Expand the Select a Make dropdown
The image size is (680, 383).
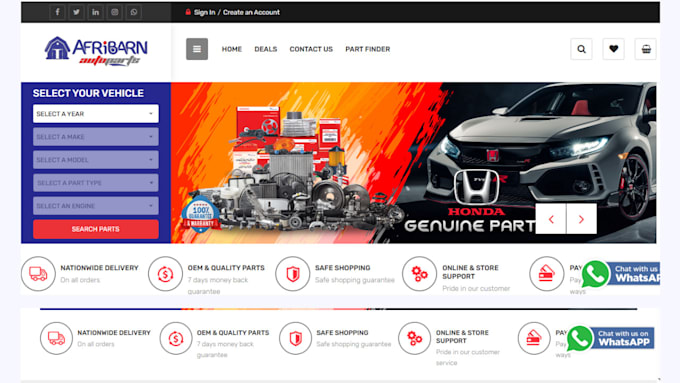point(96,137)
